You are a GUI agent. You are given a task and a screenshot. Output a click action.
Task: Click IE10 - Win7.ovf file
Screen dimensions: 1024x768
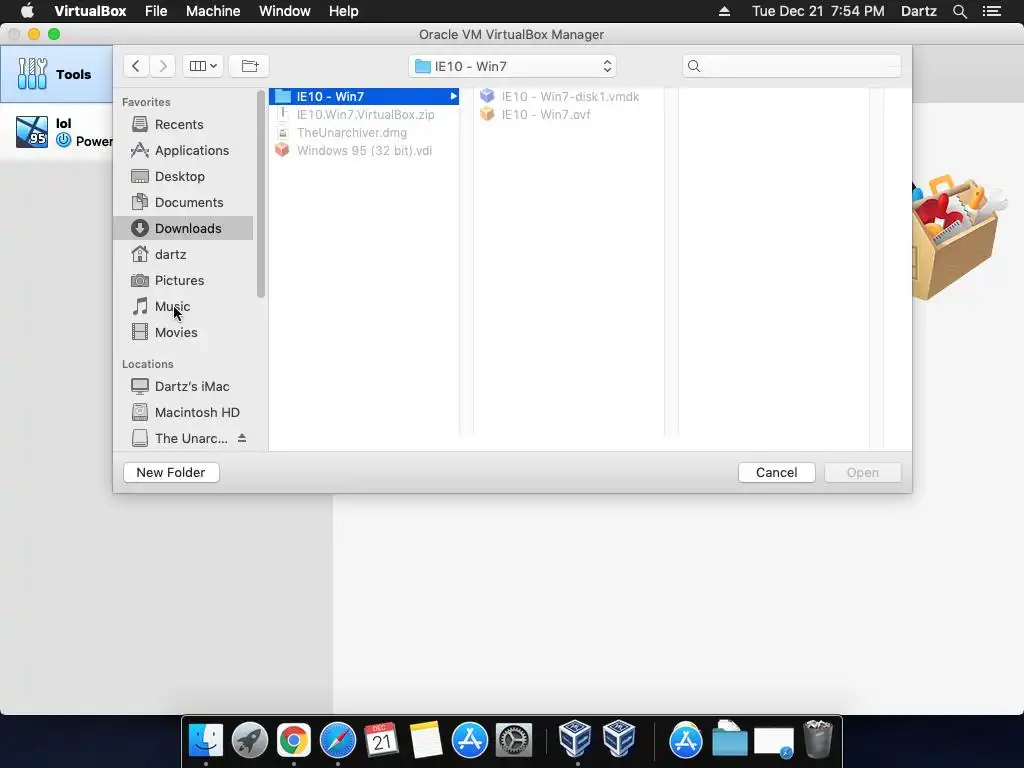pos(536,114)
